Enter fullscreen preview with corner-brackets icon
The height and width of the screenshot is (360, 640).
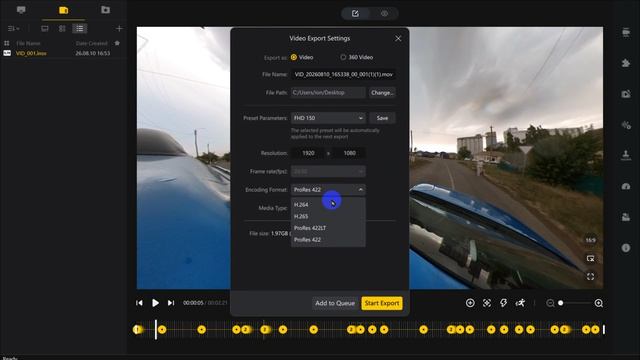click(591, 277)
